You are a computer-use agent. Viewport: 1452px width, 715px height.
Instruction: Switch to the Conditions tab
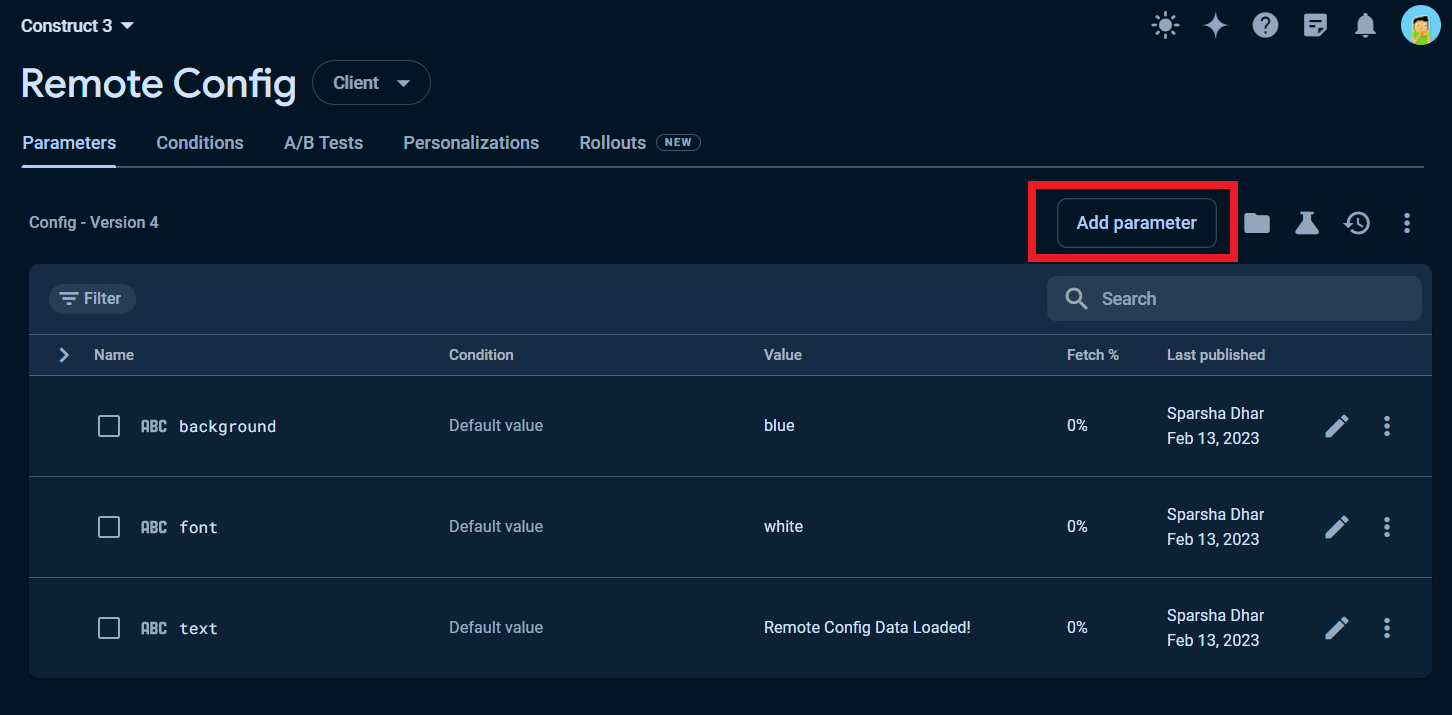click(200, 143)
